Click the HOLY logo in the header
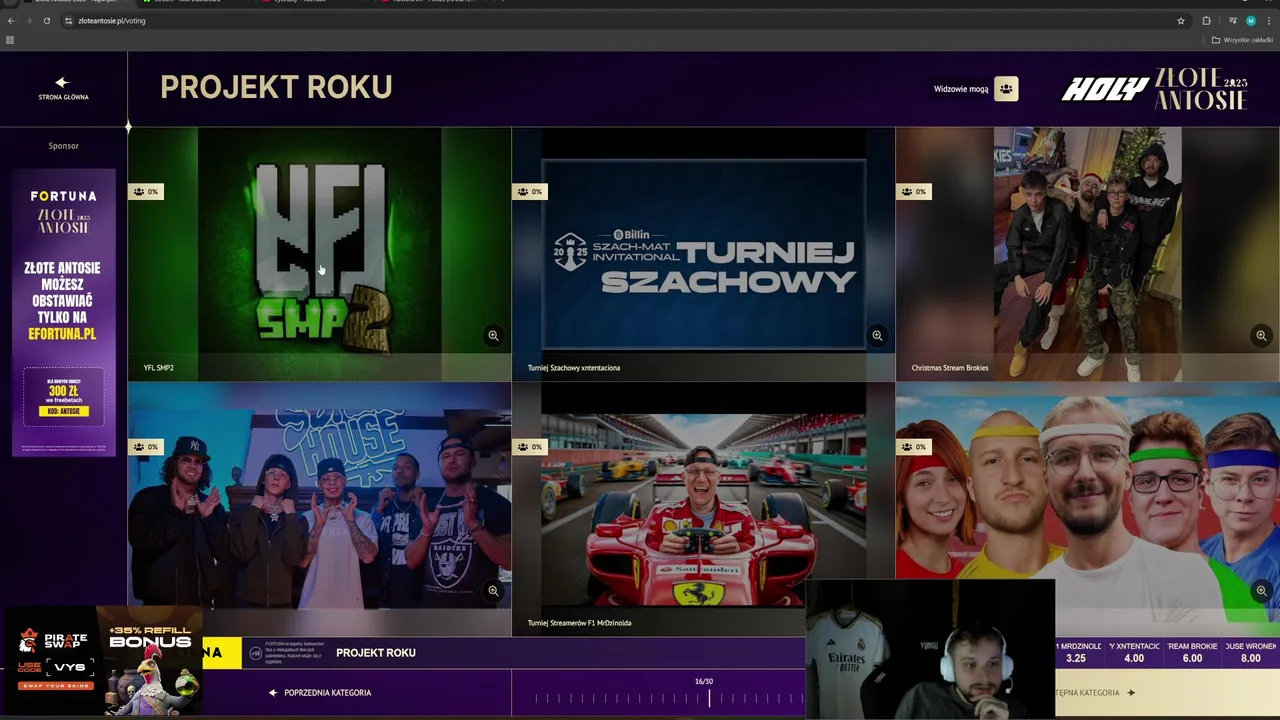This screenshot has height=720, width=1280. pyautogui.click(x=1104, y=89)
